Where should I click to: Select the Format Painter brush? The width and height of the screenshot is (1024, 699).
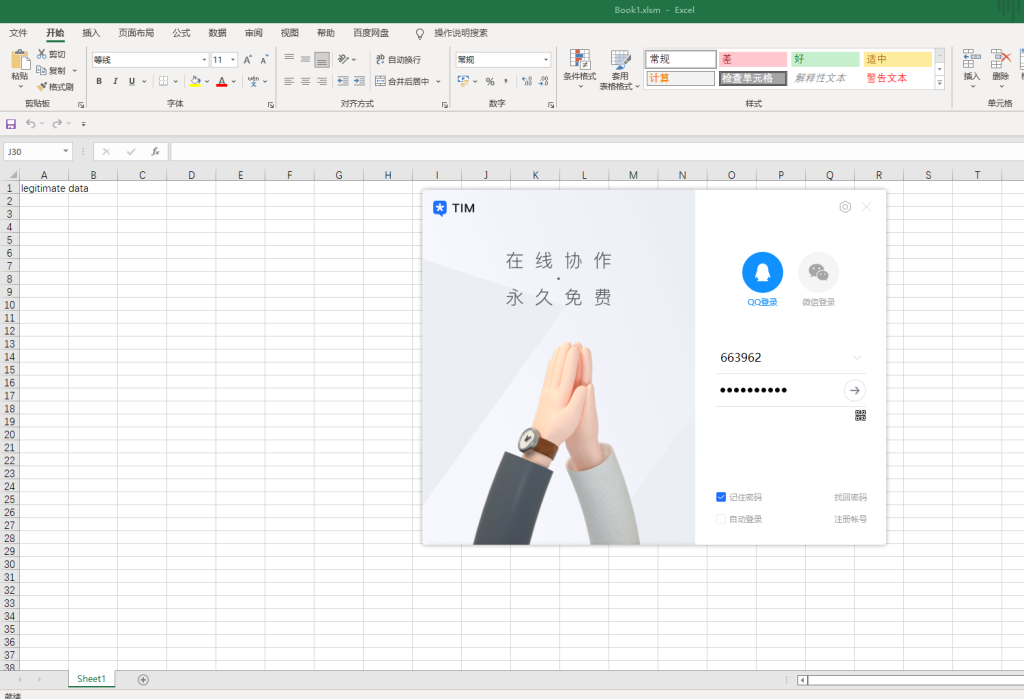pos(42,86)
